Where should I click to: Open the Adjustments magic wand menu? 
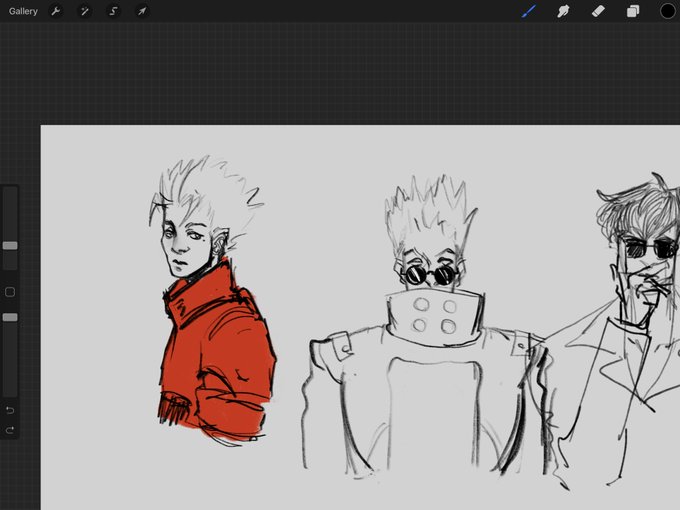(x=85, y=11)
